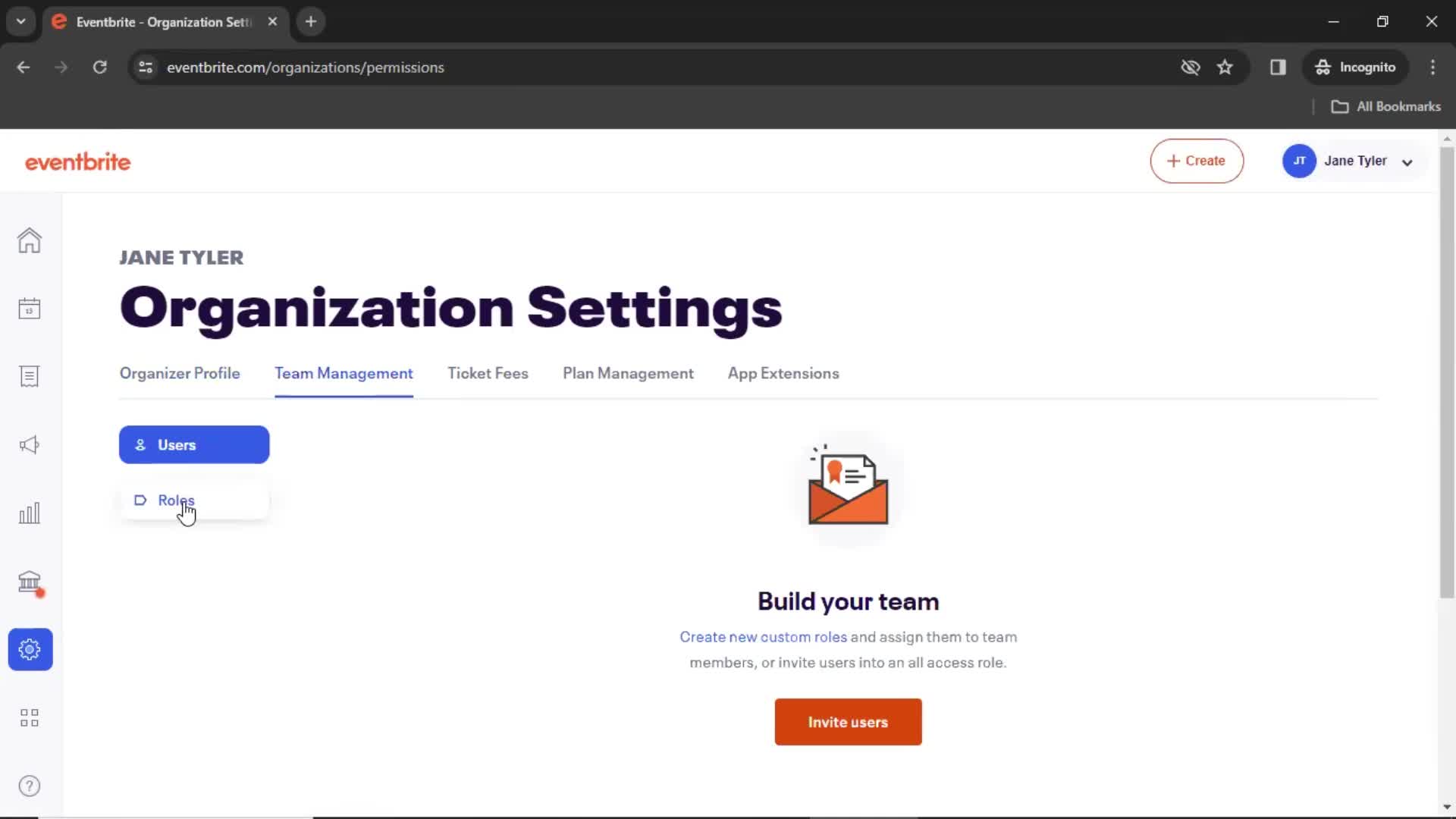Click the Eventbrite home logo
This screenshot has width=1456, height=819.
tap(77, 161)
